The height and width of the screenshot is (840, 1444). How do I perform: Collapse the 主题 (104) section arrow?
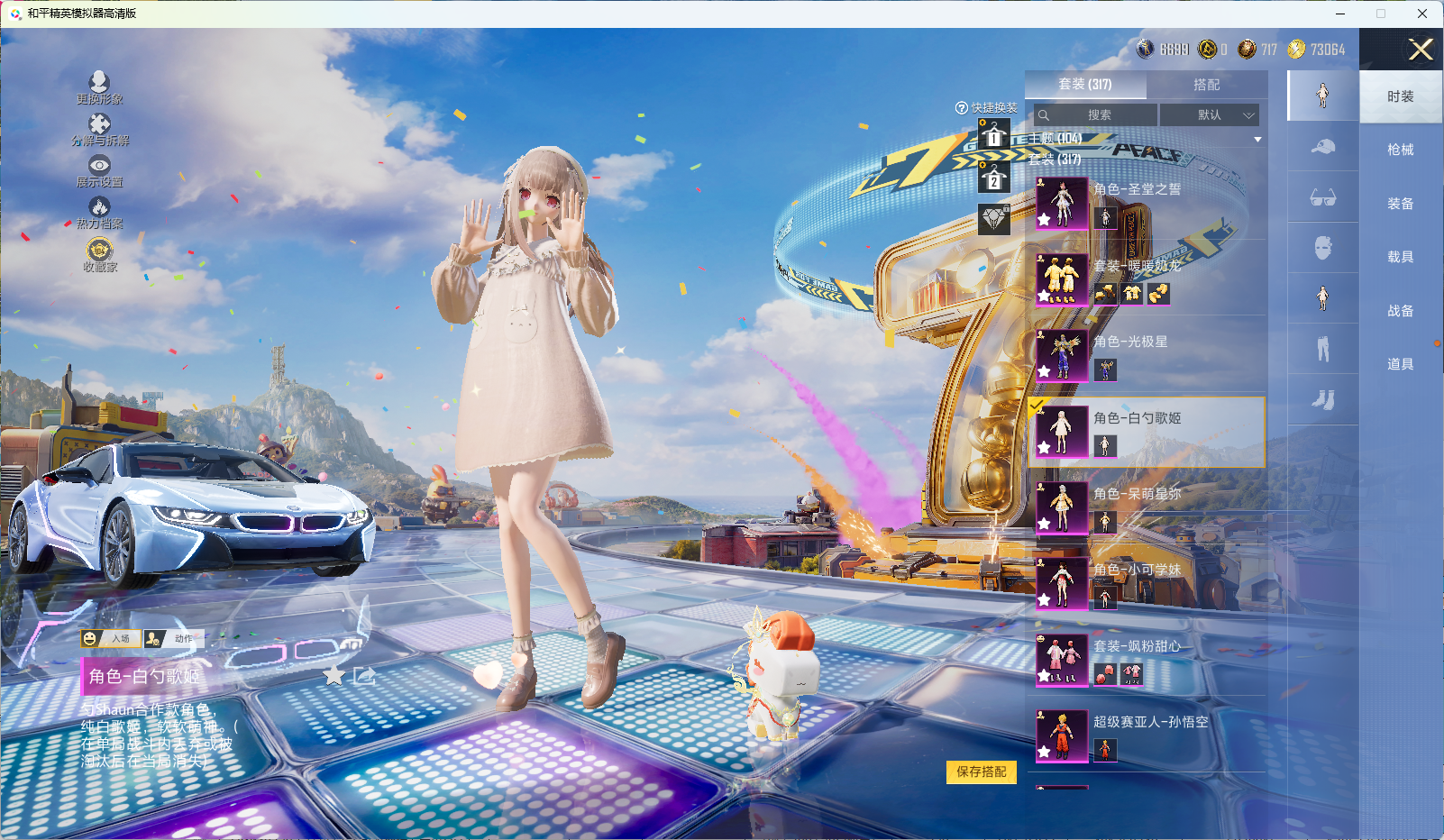(x=1257, y=140)
